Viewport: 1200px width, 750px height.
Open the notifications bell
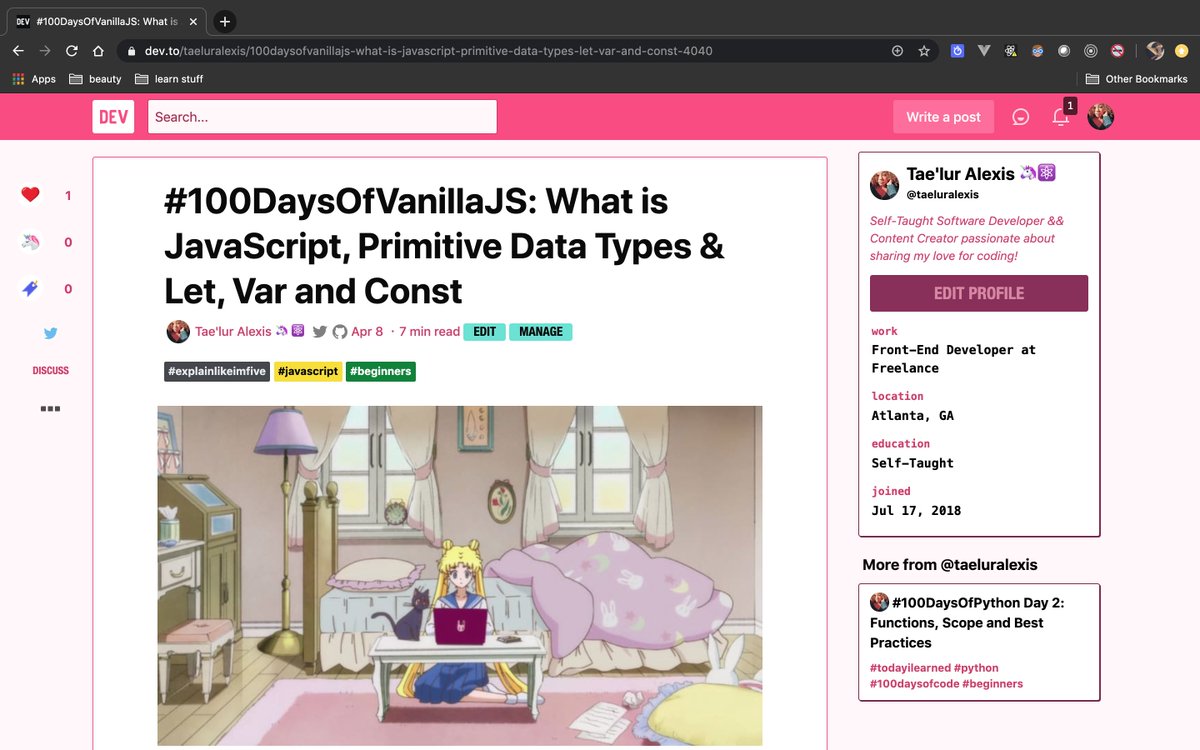(x=1060, y=117)
